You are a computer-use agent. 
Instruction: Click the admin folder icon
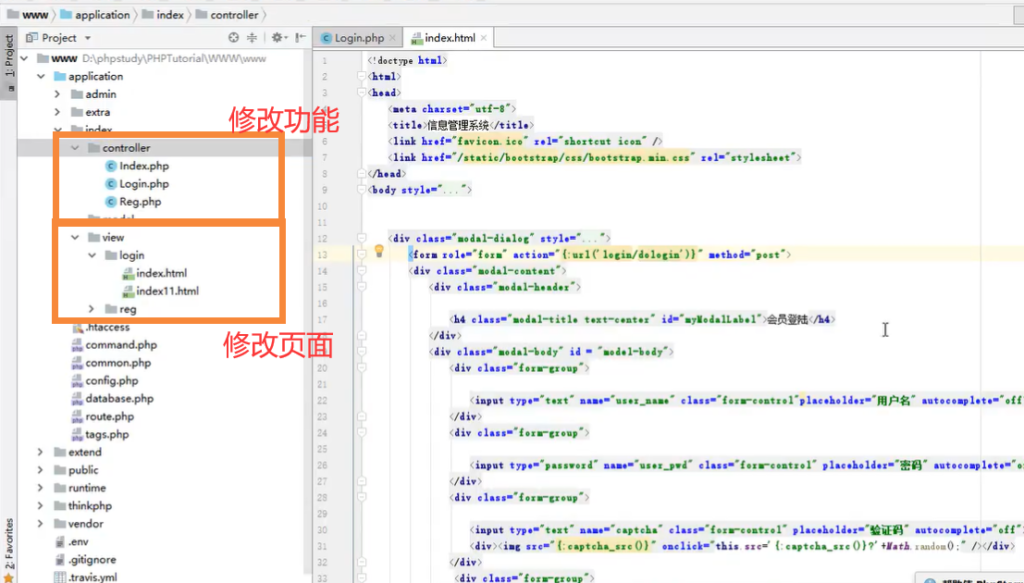76,94
